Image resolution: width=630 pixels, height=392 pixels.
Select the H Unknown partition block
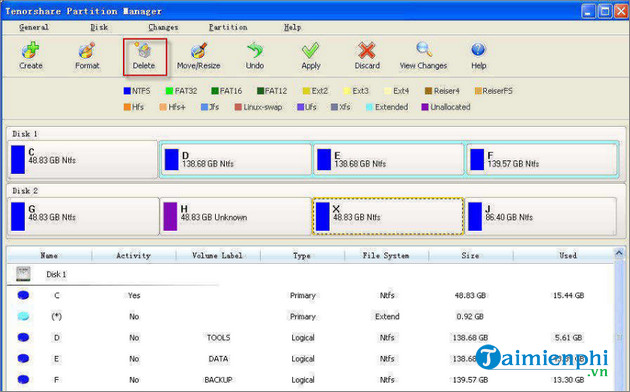pos(236,216)
